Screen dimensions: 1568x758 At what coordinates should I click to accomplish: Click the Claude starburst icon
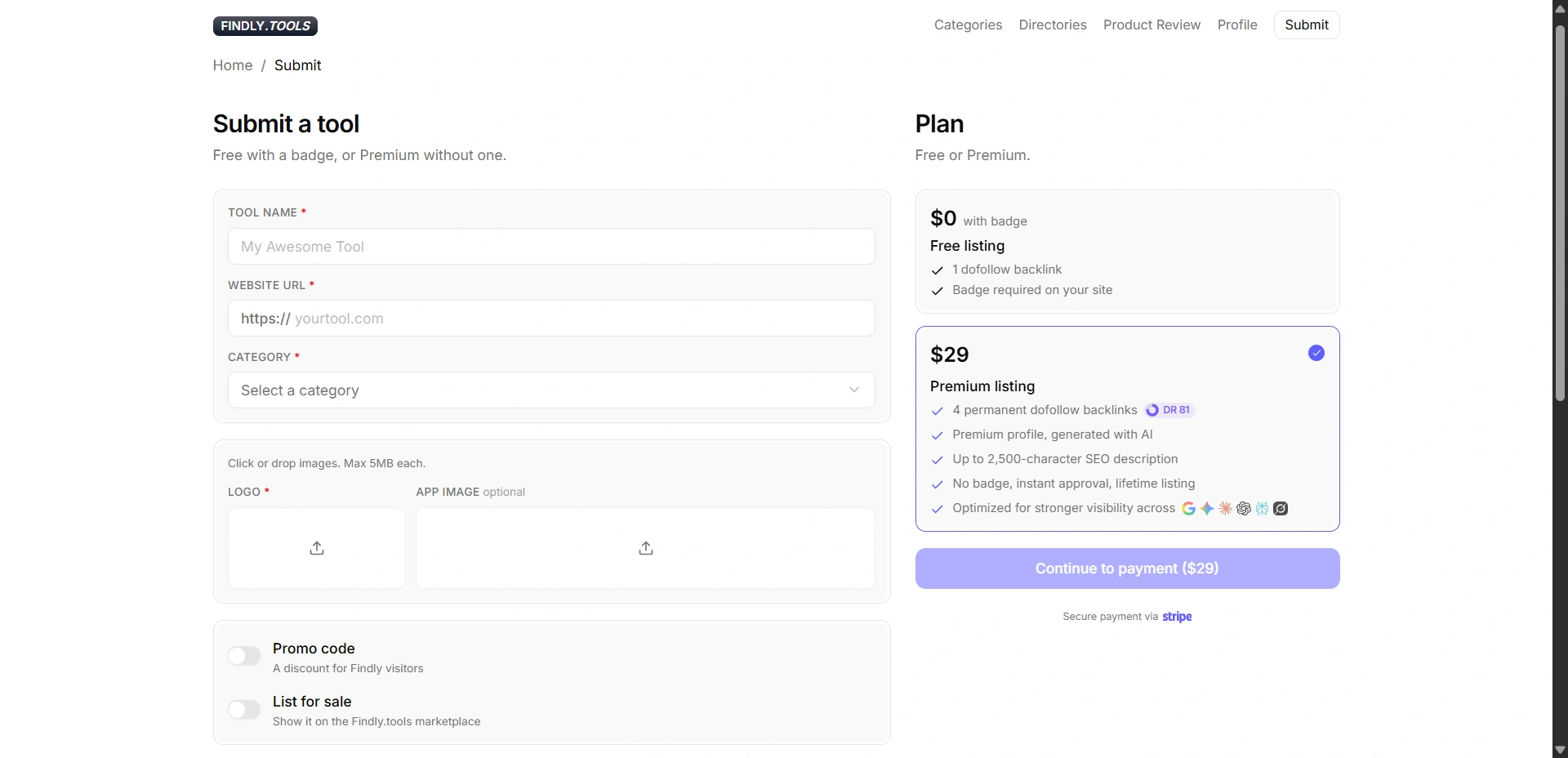pos(1226,509)
